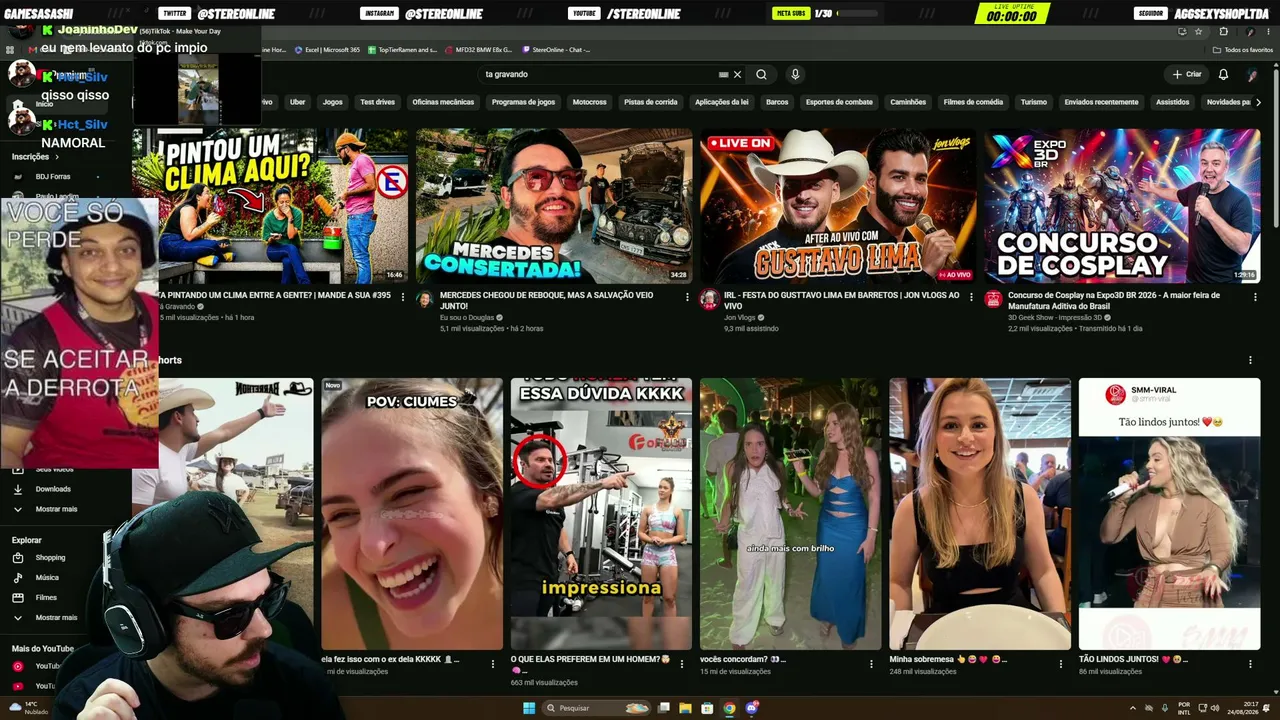Open the Criar create button

click(x=1187, y=74)
